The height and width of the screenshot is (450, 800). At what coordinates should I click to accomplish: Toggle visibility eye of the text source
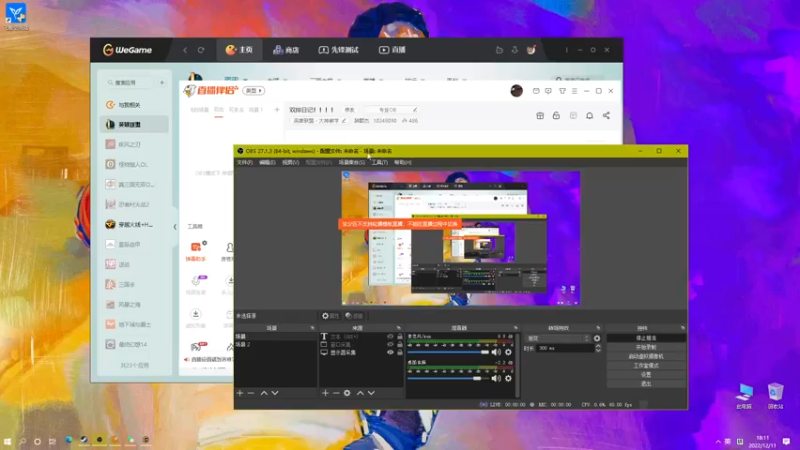click(x=390, y=337)
